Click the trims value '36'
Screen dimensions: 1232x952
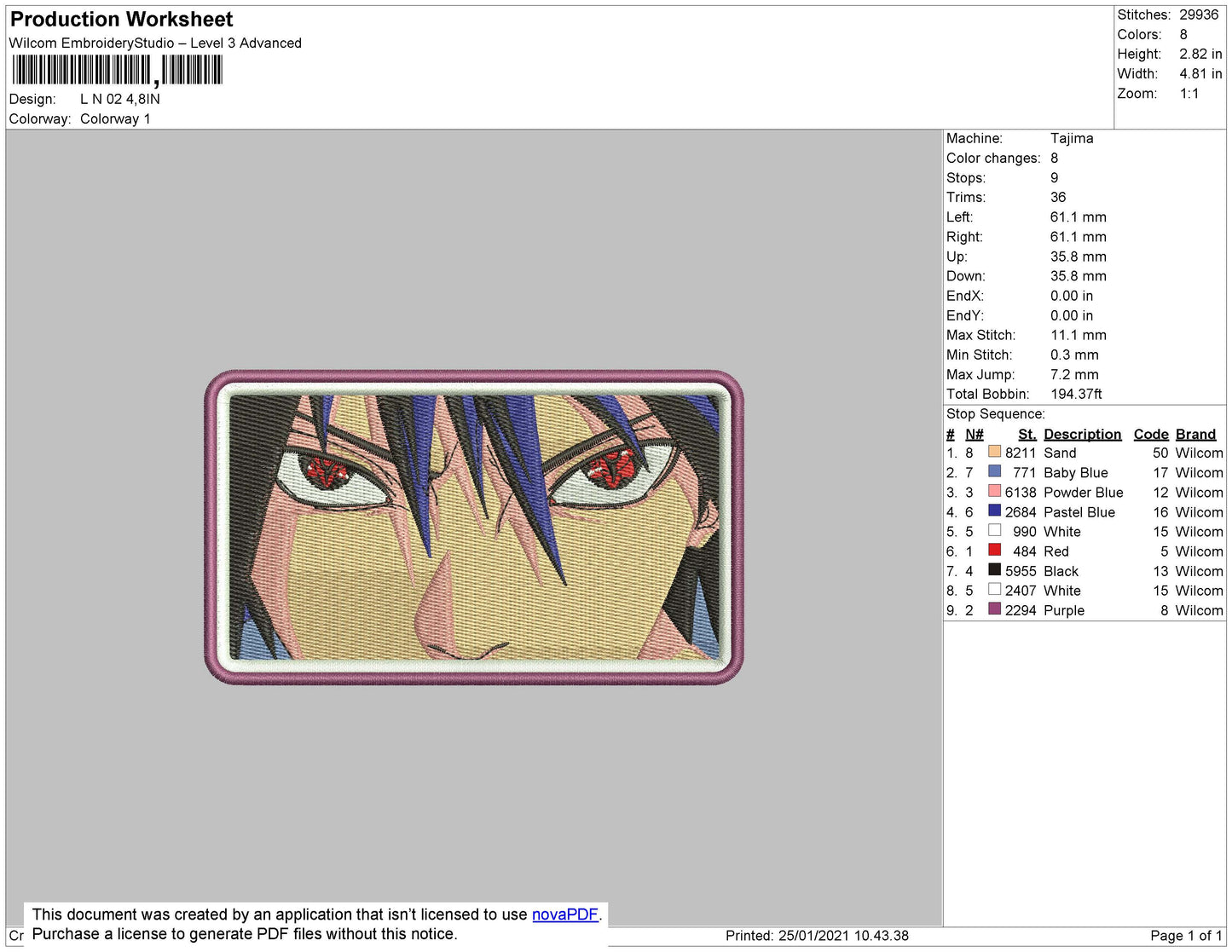pyautogui.click(x=1058, y=197)
